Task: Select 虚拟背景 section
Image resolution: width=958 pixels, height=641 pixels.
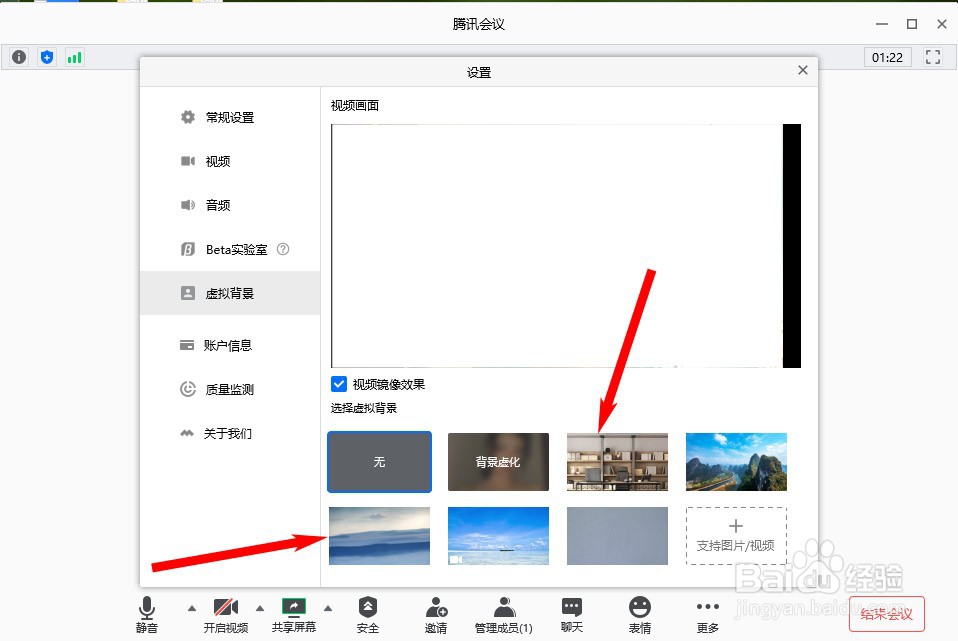Action: [x=230, y=293]
